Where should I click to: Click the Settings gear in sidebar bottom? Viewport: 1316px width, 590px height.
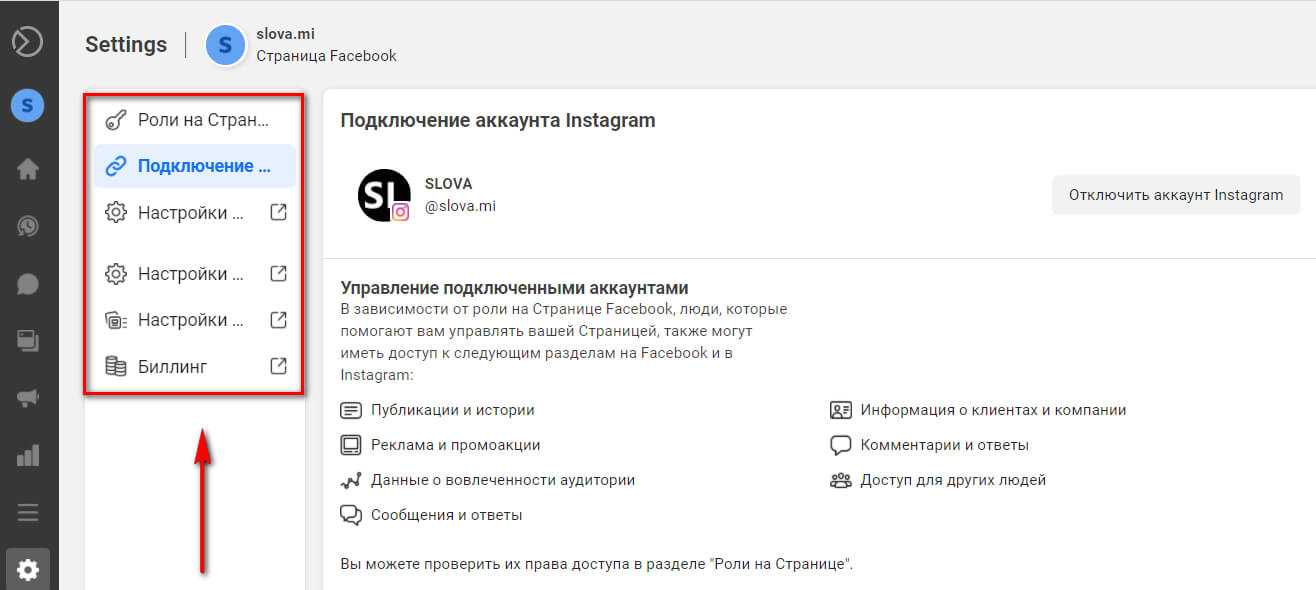coord(28,570)
